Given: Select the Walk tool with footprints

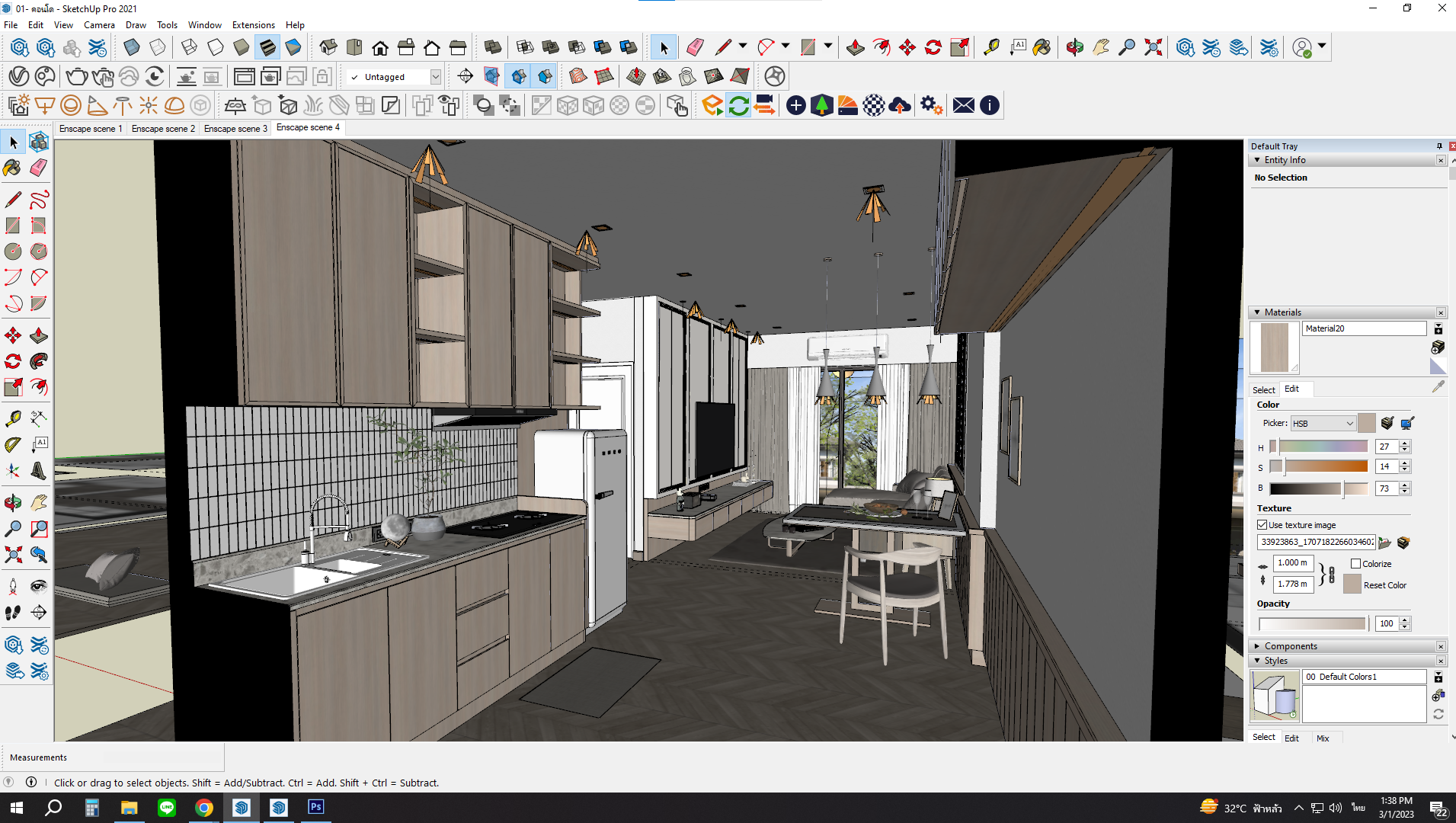Looking at the screenshot, I should click(x=12, y=612).
